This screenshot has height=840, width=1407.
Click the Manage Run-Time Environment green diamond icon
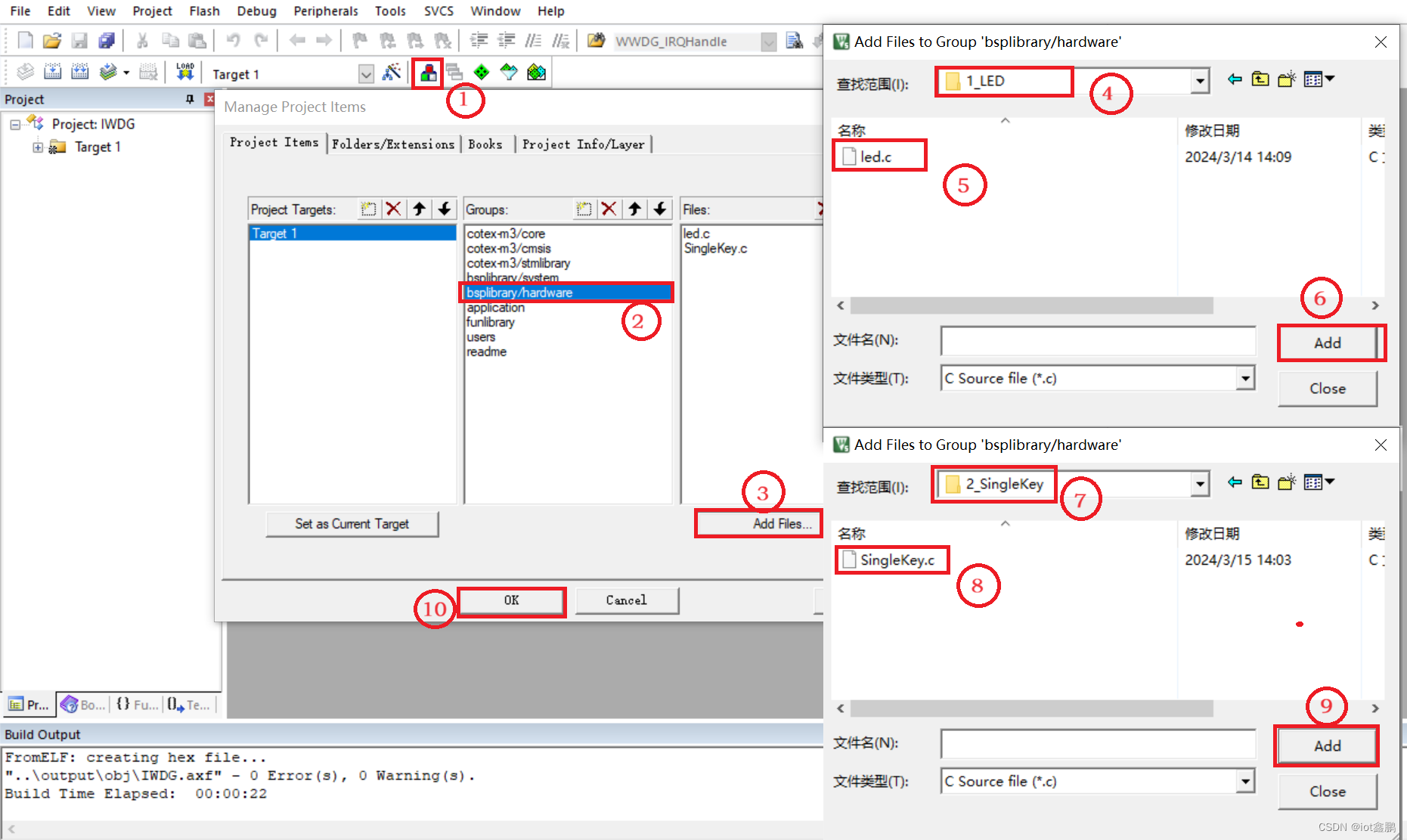482,73
